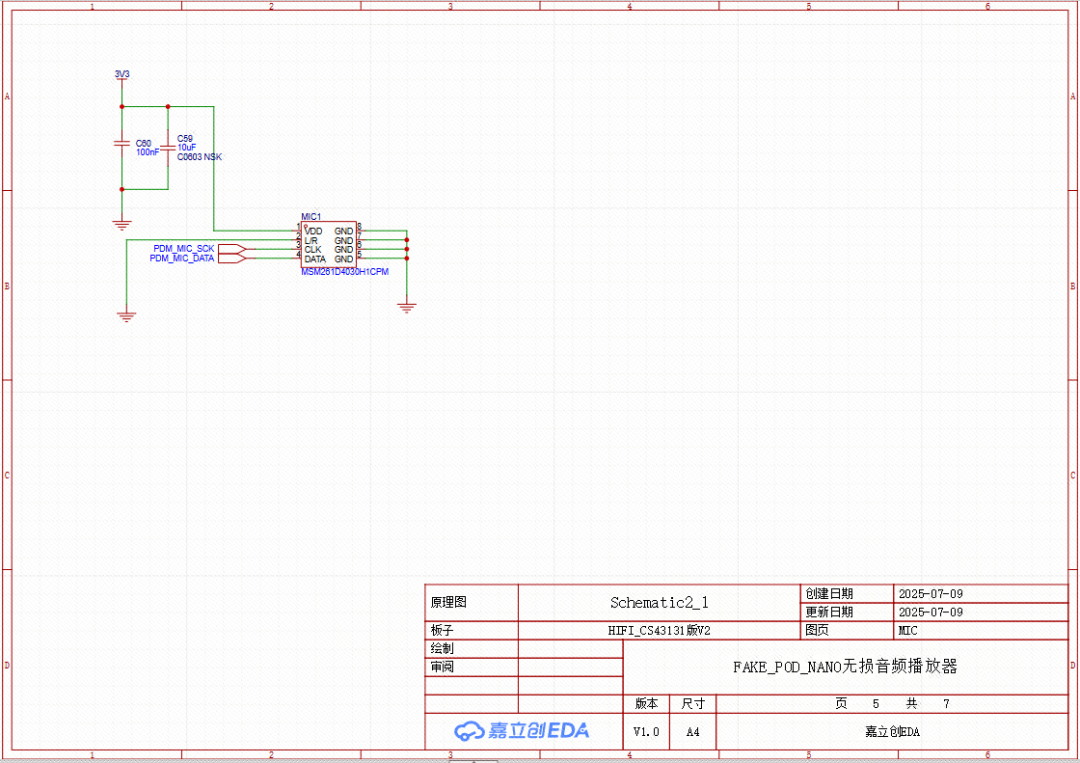Select the C0603 NSK footprint text
This screenshot has width=1080, height=763.
tap(199, 157)
